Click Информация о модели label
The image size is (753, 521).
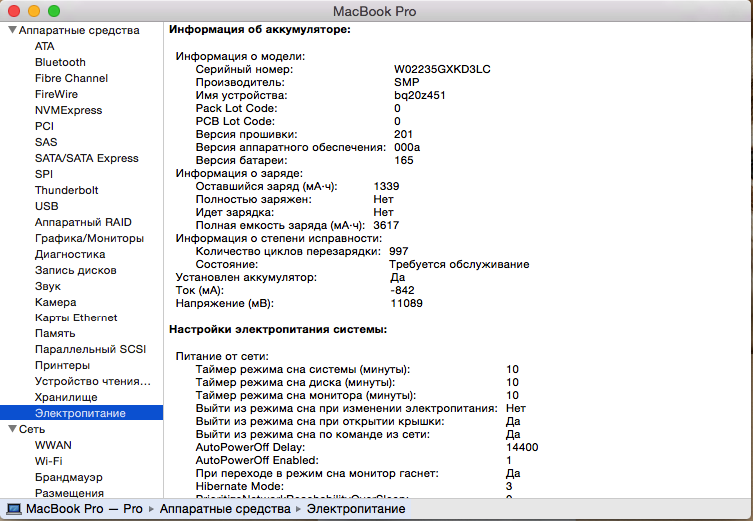240,56
